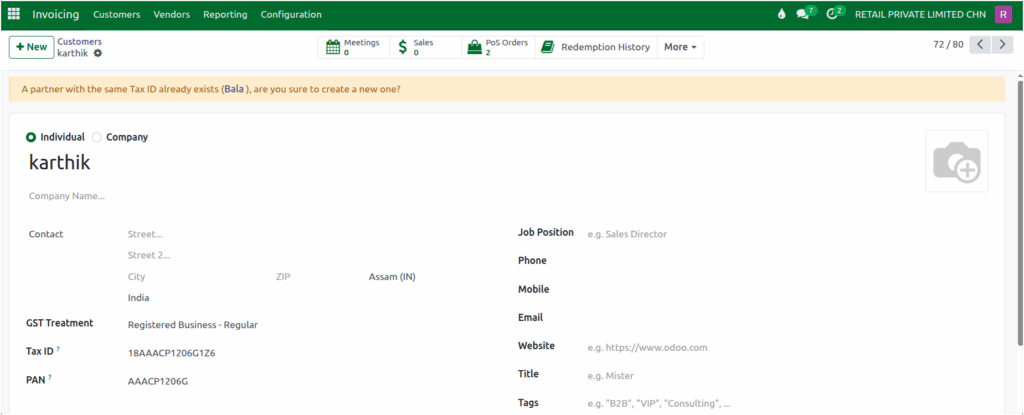Viewport: 1024px width, 415px height.
Task: Open the Bala partner link in warning
Action: click(234, 89)
